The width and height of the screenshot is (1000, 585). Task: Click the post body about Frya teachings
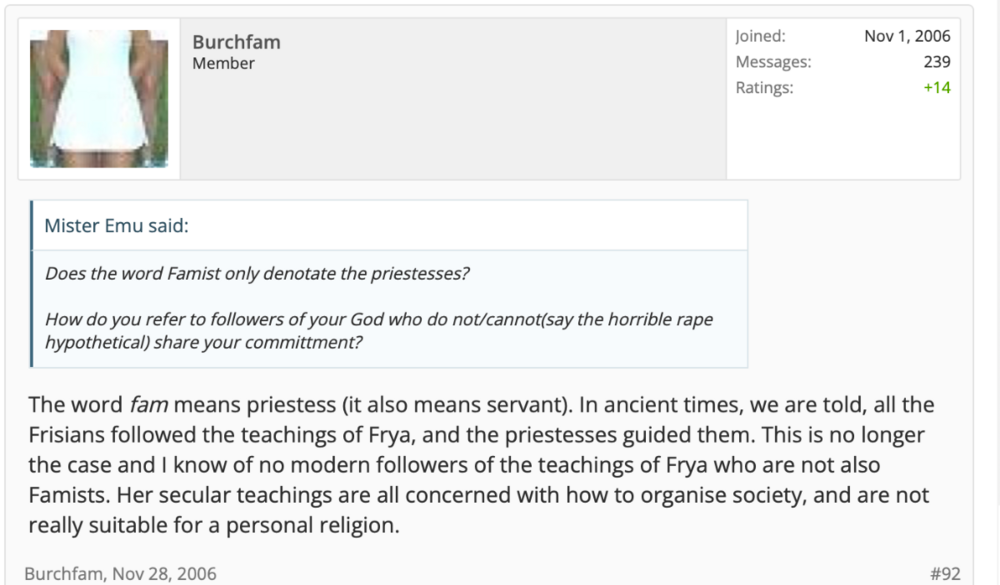[x=482, y=464]
